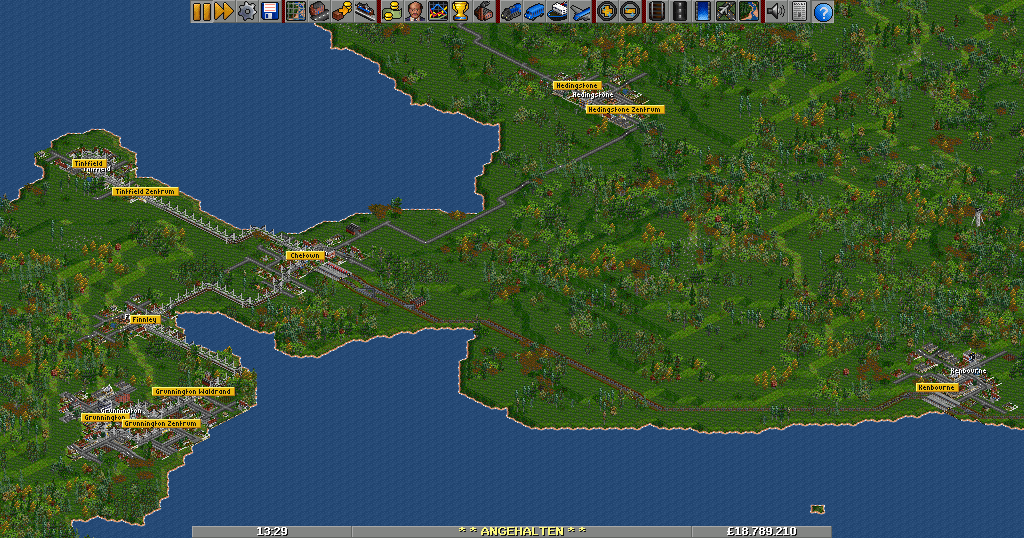The image size is (1024, 538).
Task: Click the zoom in magnifier
Action: tap(606, 12)
